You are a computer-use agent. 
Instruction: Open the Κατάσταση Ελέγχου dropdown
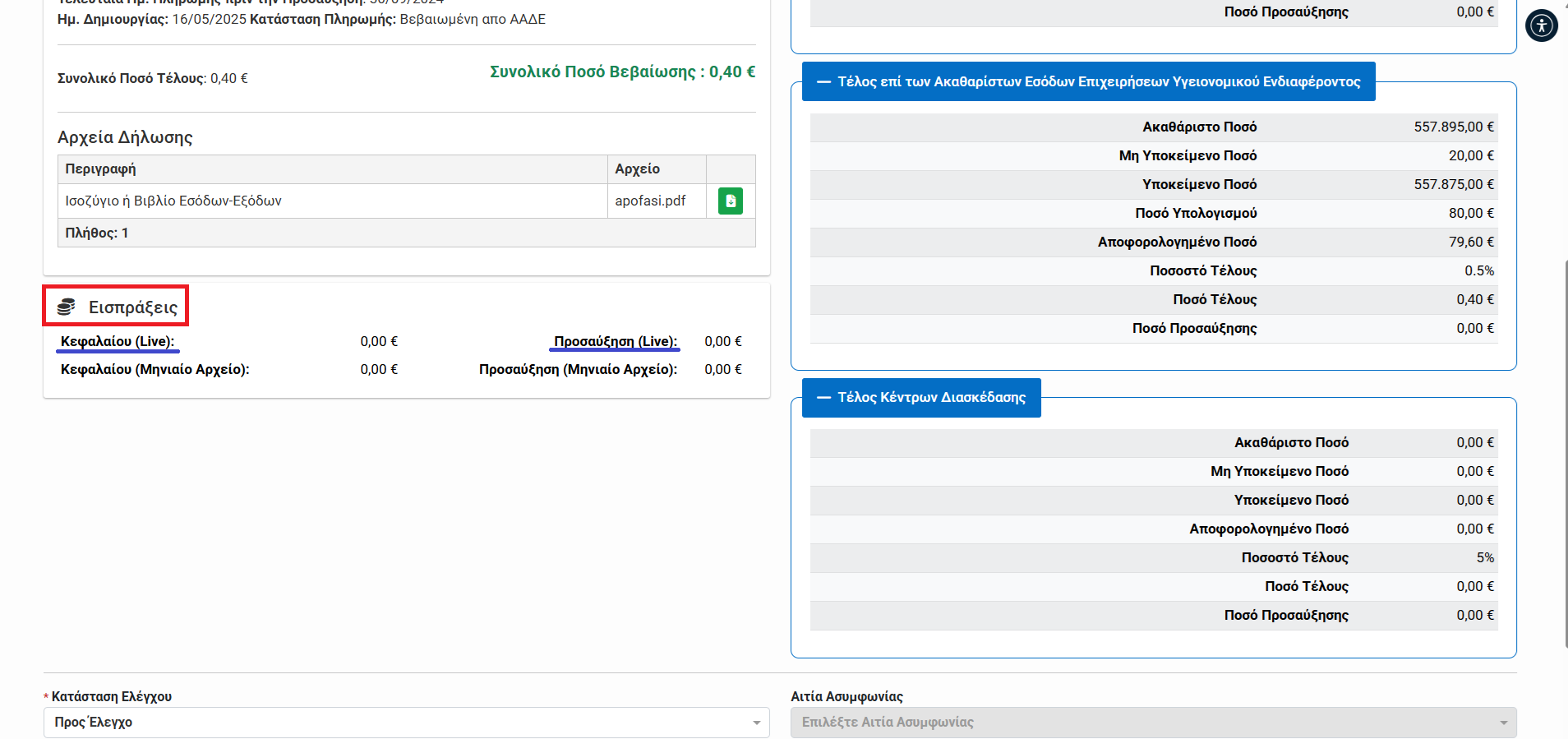point(407,723)
